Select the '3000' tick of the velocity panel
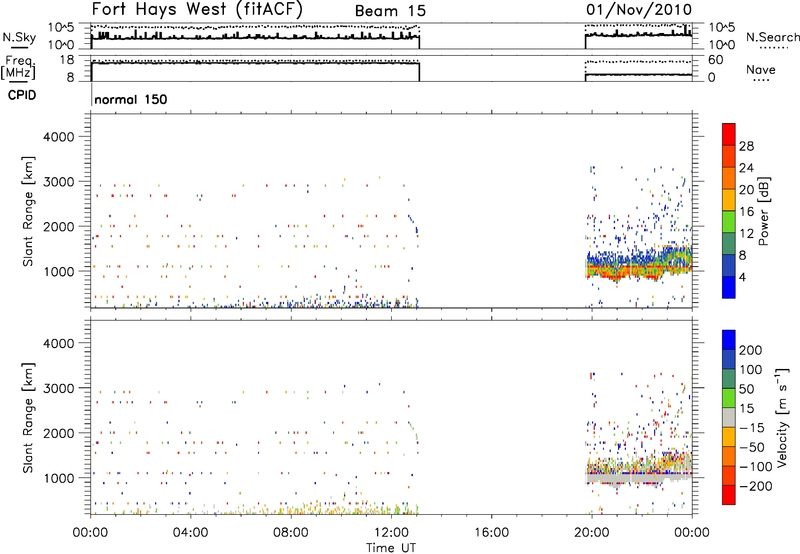Viewport: 800px width, 554px height. tap(59, 388)
